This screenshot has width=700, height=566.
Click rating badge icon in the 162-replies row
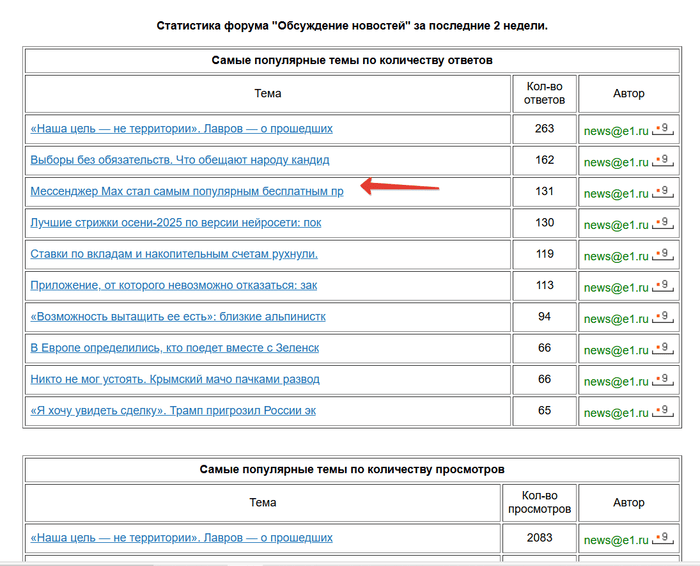[662, 160]
